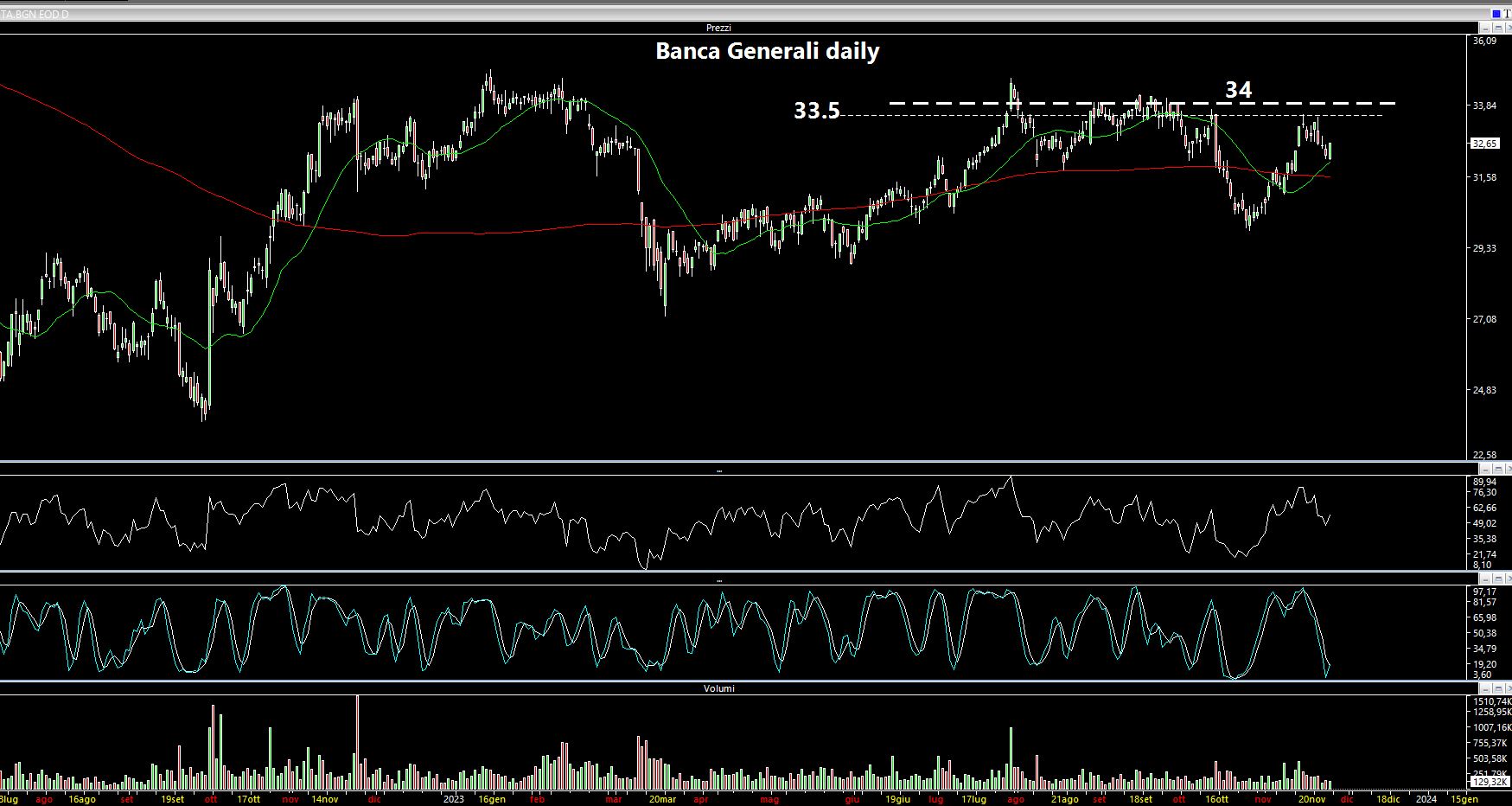Image resolution: width=1512 pixels, height=806 pixels.
Task: Click the 3,60 stochastic scale value
Action: (x=1482, y=675)
